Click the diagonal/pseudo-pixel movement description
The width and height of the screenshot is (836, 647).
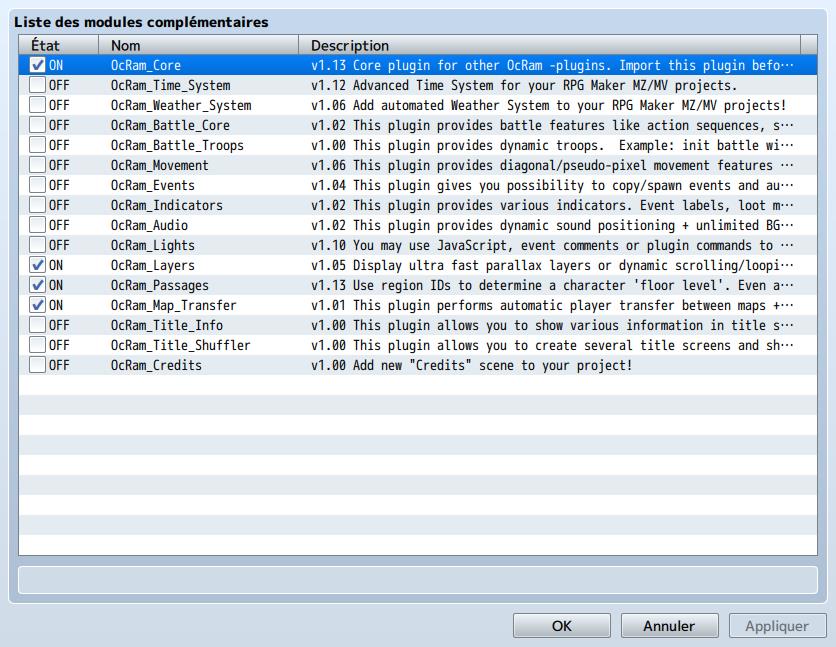552,165
